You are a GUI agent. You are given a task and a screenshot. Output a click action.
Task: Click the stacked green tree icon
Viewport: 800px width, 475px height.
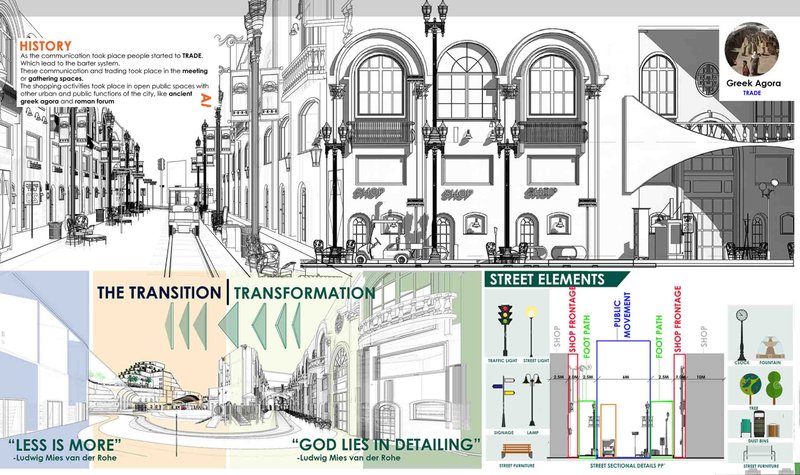click(774, 387)
